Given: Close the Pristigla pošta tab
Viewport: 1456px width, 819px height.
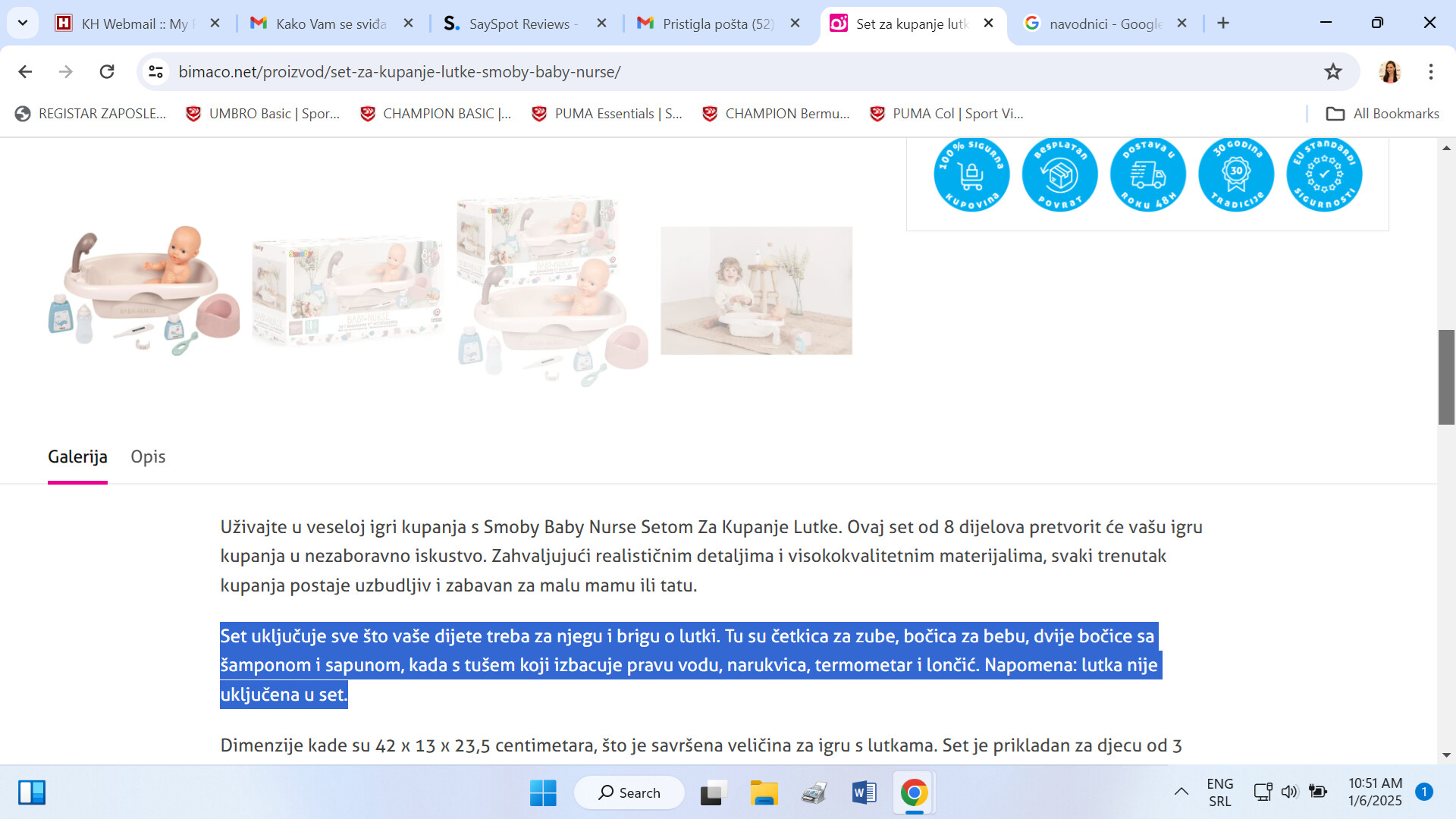Looking at the screenshot, I should [x=795, y=24].
